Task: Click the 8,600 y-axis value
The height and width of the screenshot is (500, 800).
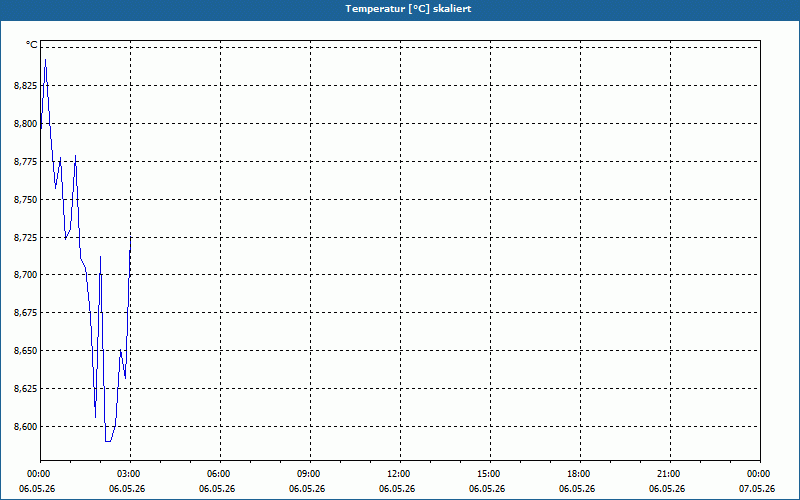Action: [x=26, y=427]
